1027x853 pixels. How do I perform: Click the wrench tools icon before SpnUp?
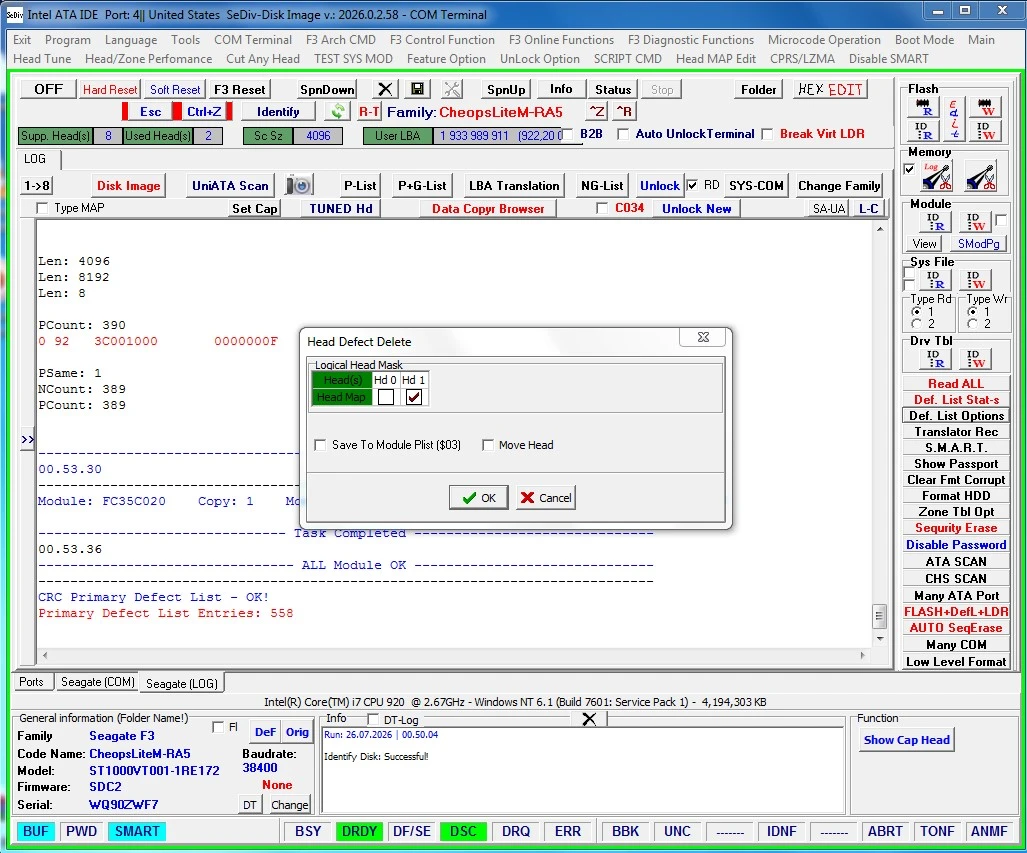(x=452, y=89)
